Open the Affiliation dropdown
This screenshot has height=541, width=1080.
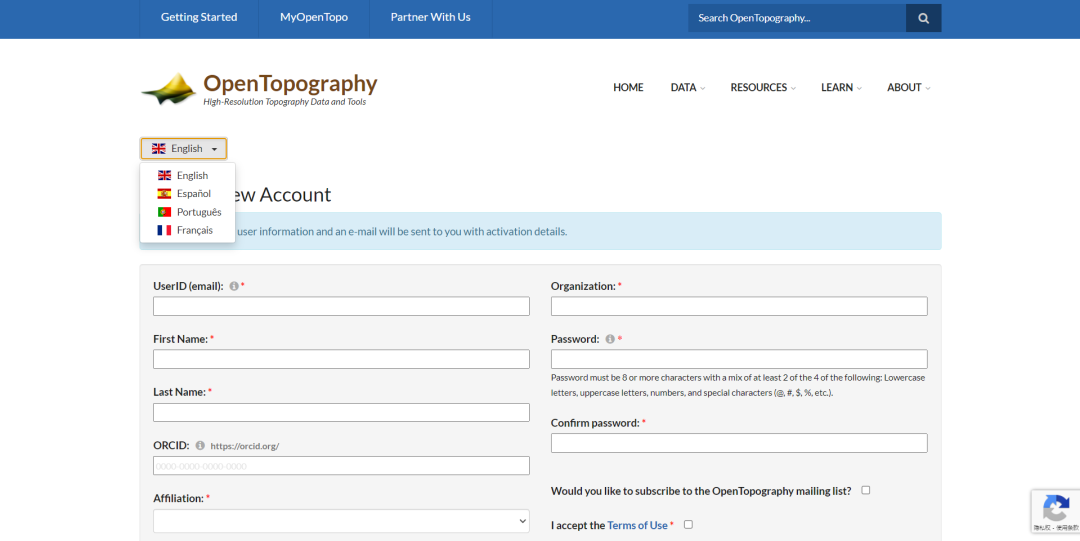(x=341, y=521)
